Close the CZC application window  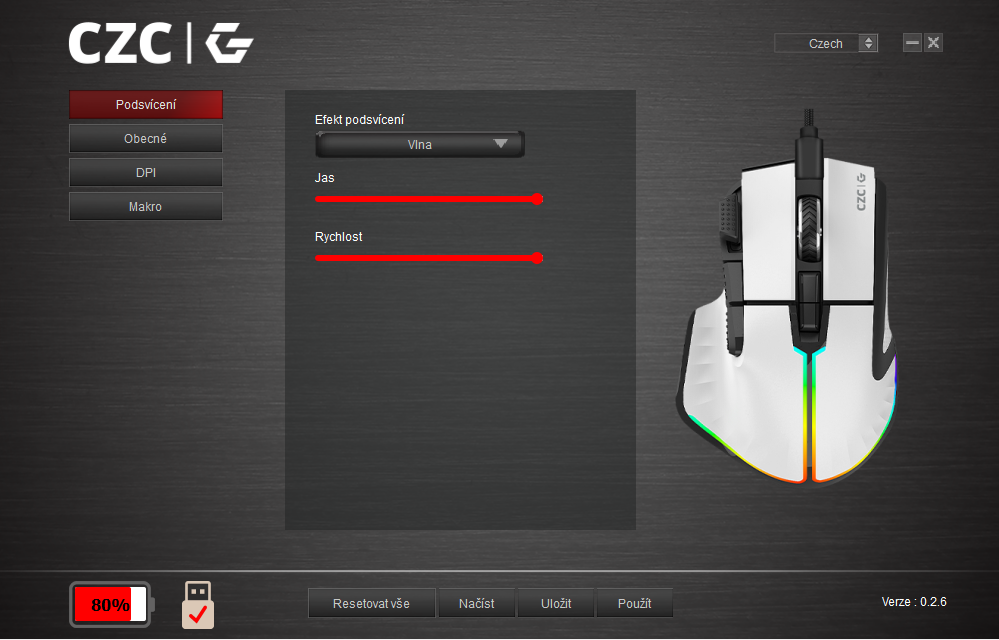coord(933,43)
